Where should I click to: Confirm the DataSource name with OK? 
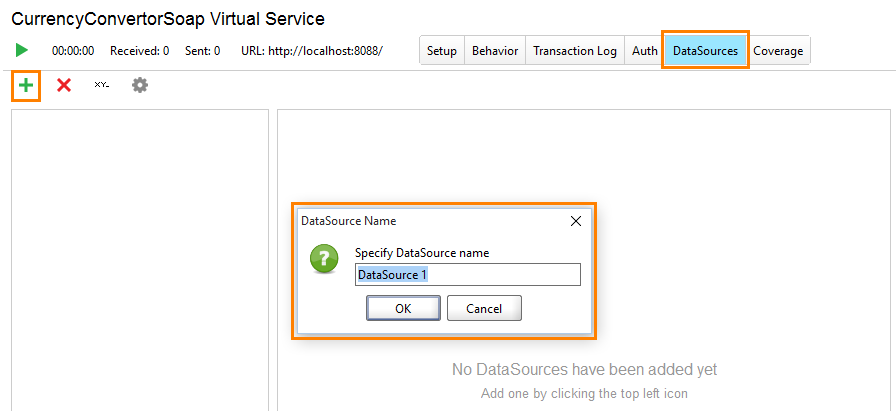click(x=403, y=308)
